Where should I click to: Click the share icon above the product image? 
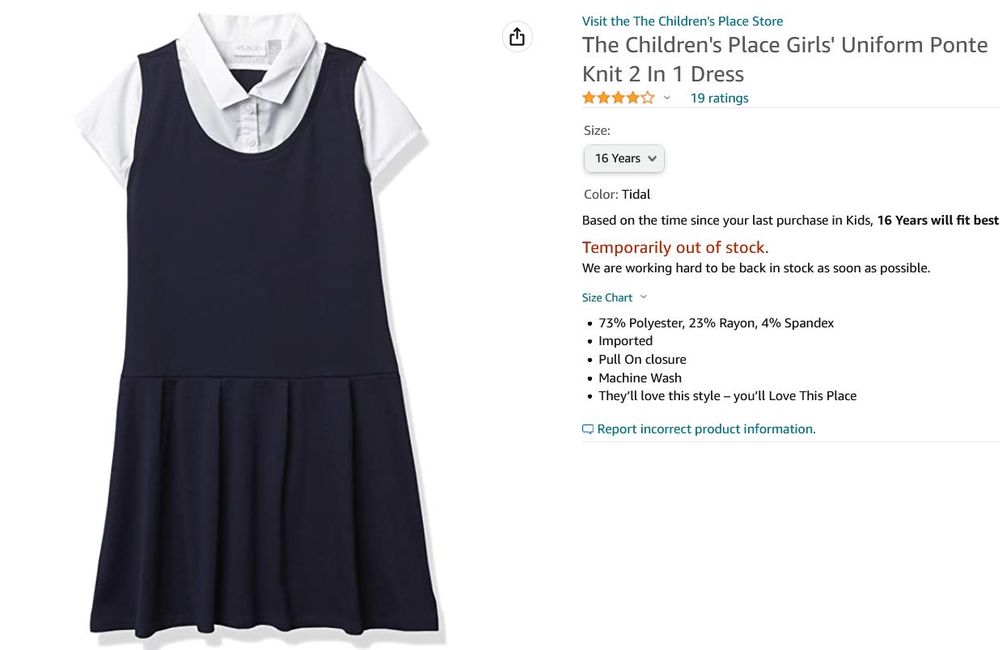[516, 37]
